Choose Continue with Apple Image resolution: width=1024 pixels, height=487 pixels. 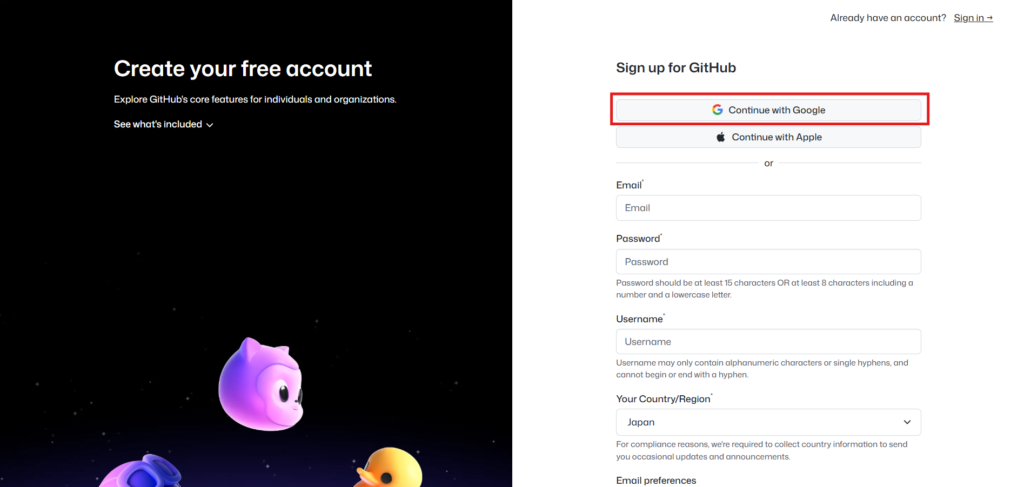coord(768,137)
